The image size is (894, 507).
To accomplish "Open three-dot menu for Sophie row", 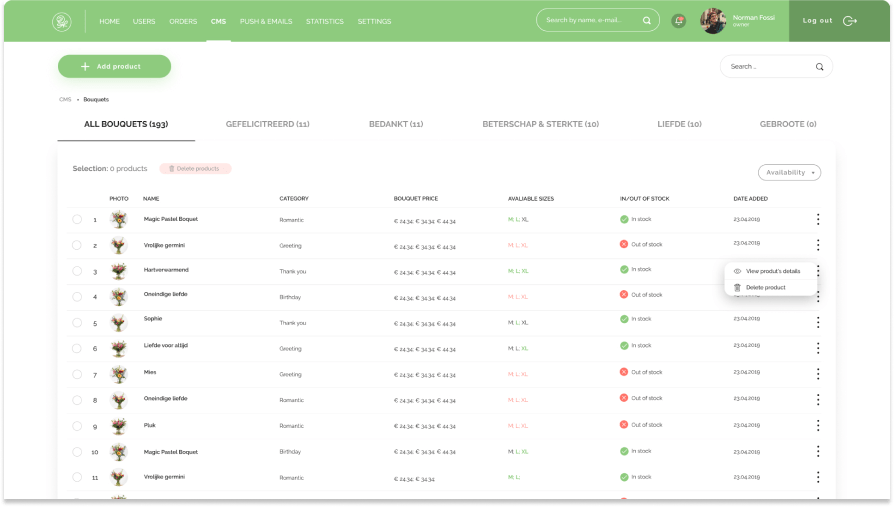I will click(818, 322).
